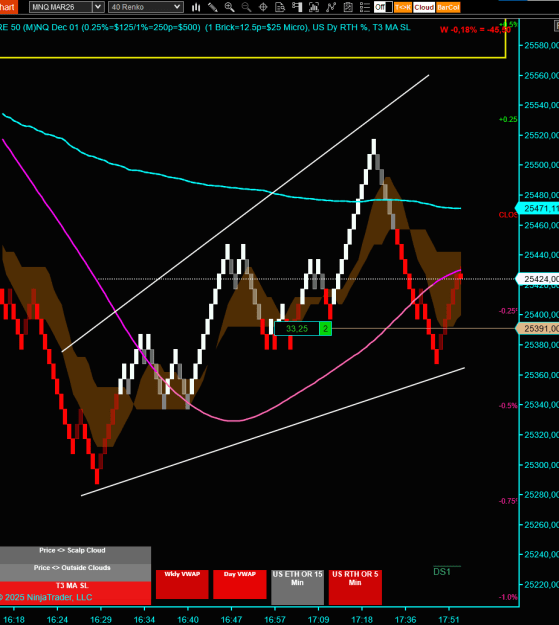
Task: Click the -0.5% level label
Action: pos(508,405)
